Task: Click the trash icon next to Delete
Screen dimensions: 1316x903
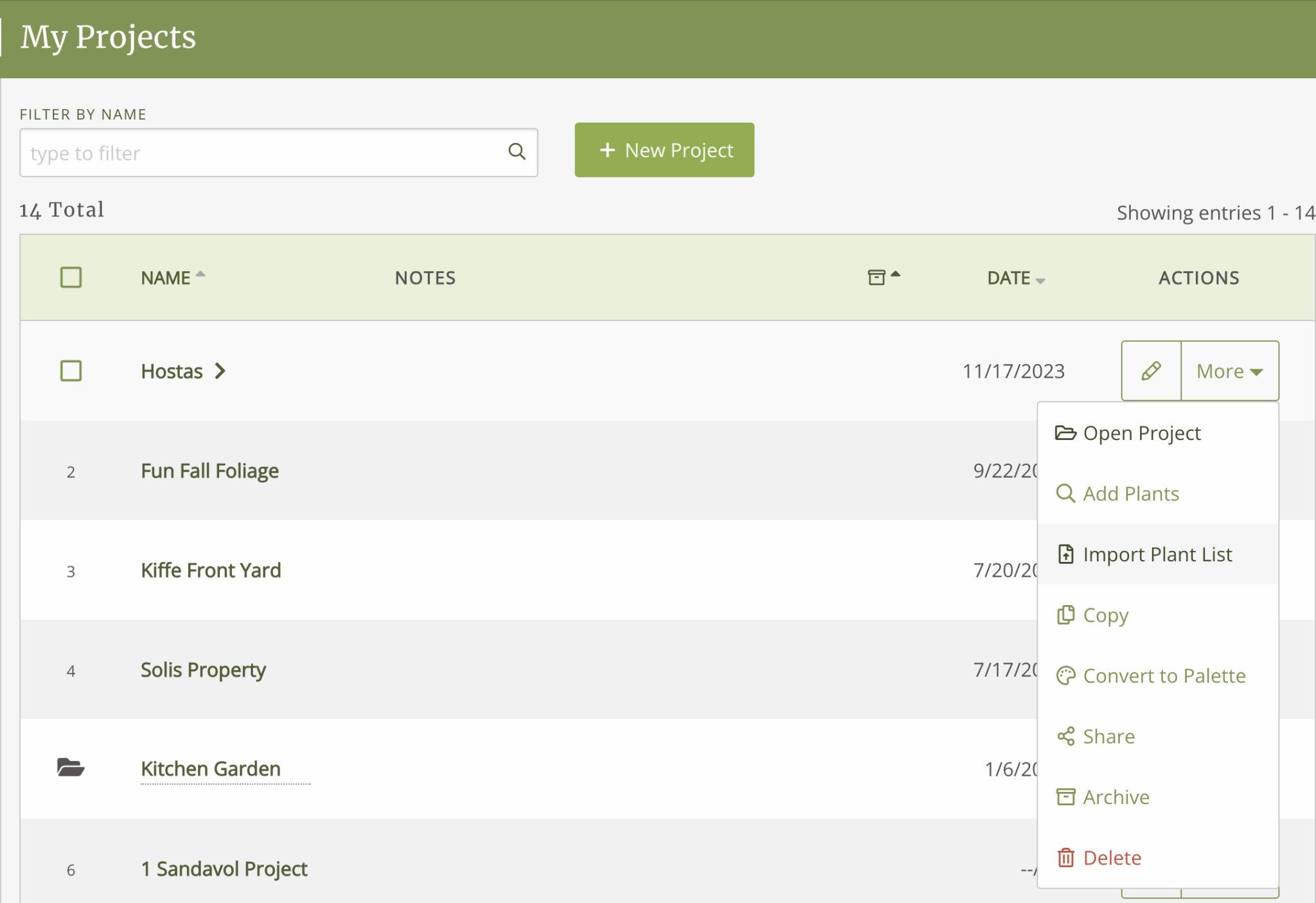Action: click(x=1066, y=857)
